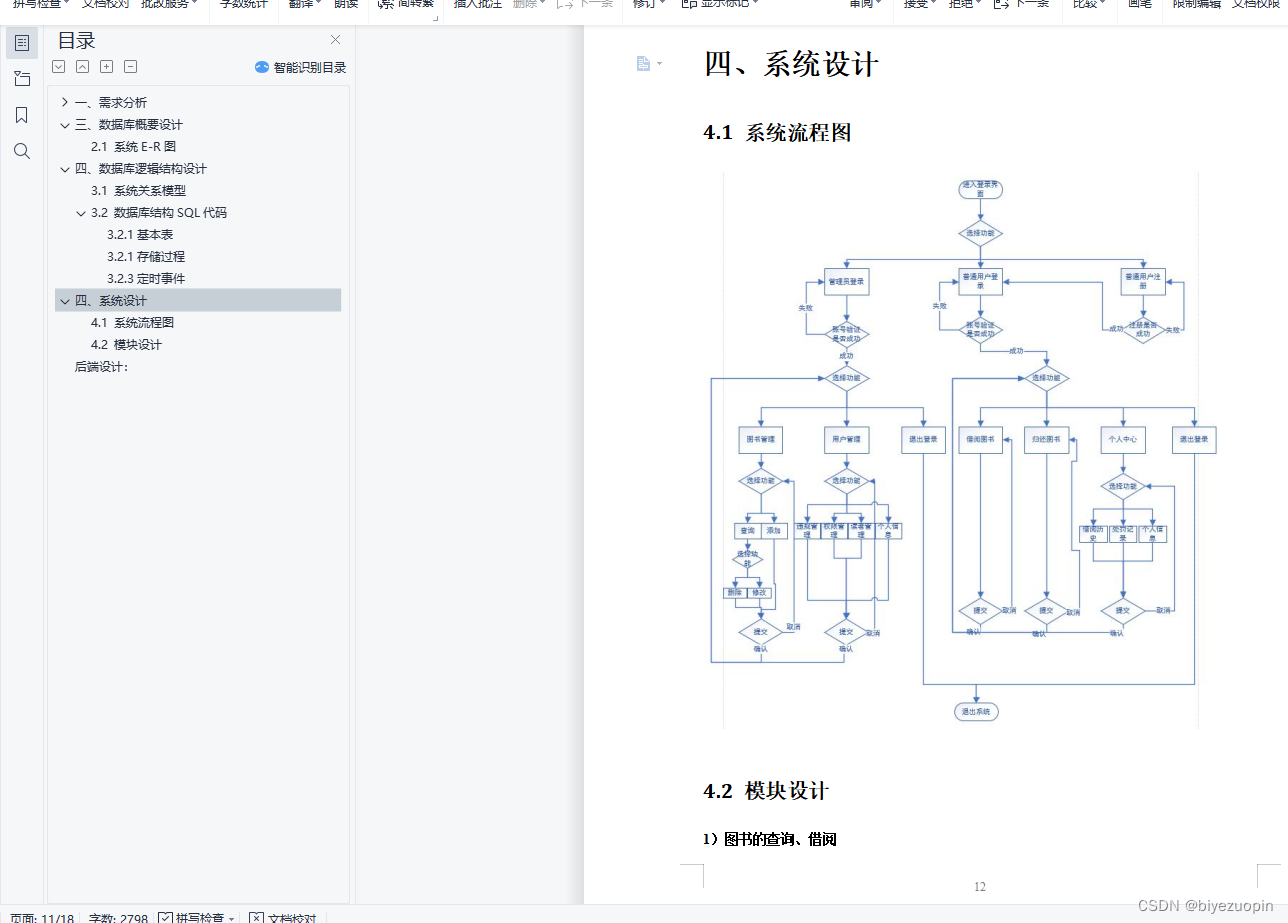Select 3.2 数据库结构 SQL 代码 entry
This screenshot has height=923, width=1288.
(x=159, y=212)
